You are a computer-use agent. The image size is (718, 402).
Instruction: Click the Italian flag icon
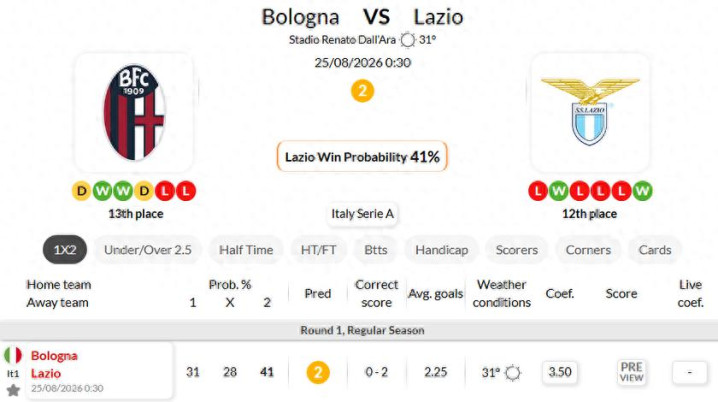pyautogui.click(x=13, y=355)
